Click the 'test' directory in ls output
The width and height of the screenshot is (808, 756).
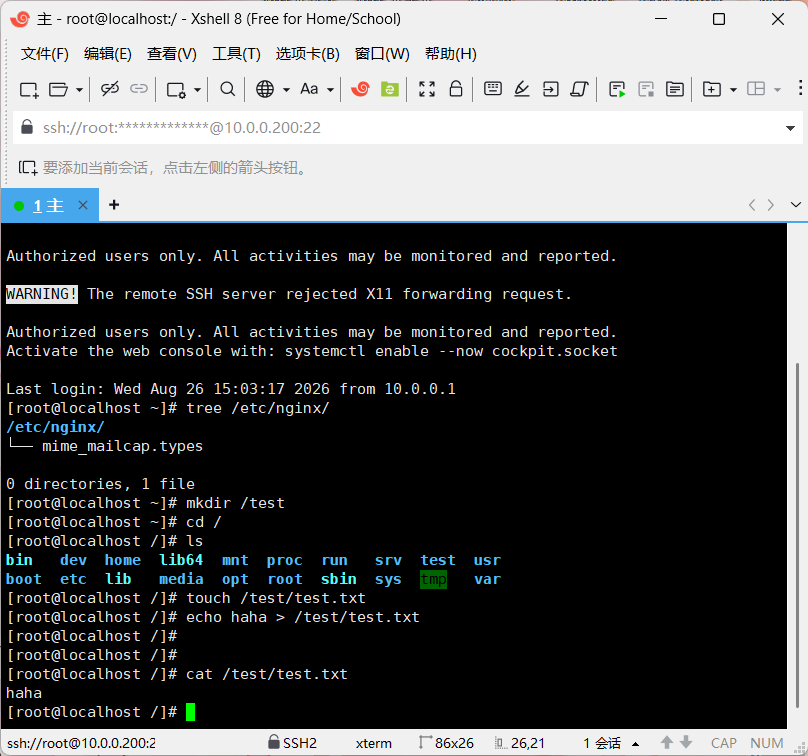pyautogui.click(x=437, y=560)
